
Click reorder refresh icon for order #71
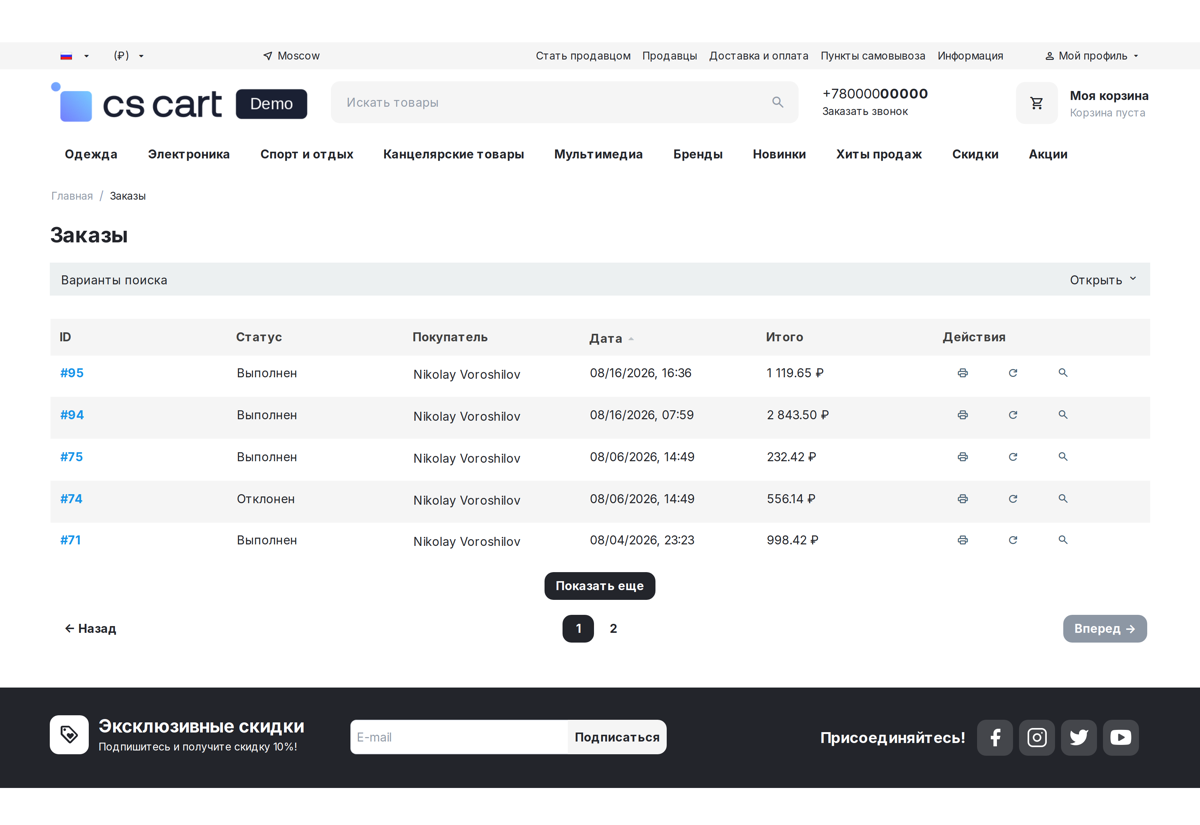[x=1012, y=540]
